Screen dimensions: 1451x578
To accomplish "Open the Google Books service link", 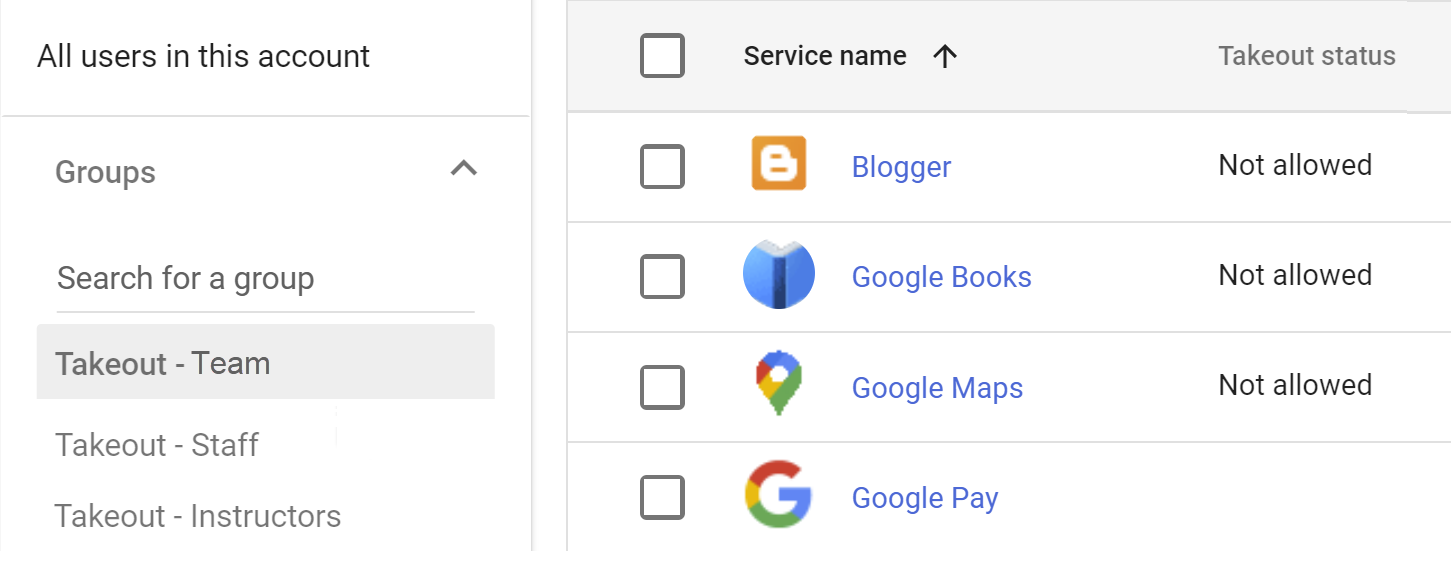I will pyautogui.click(x=941, y=277).
